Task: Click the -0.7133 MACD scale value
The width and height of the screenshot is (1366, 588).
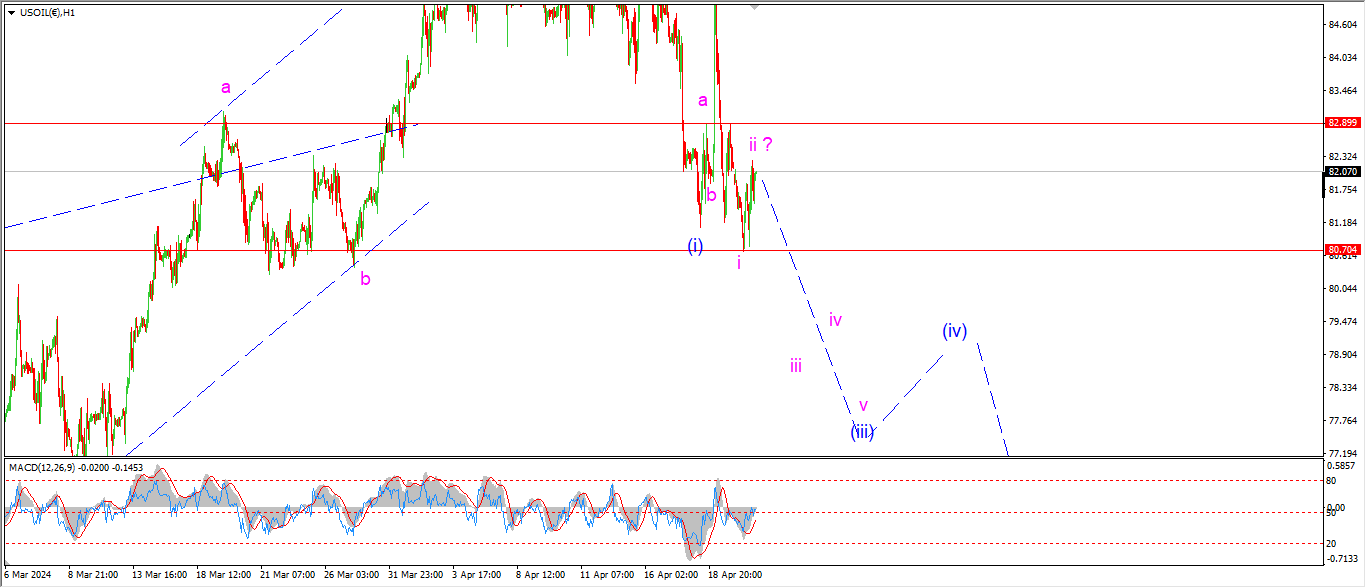Action: [1343, 558]
